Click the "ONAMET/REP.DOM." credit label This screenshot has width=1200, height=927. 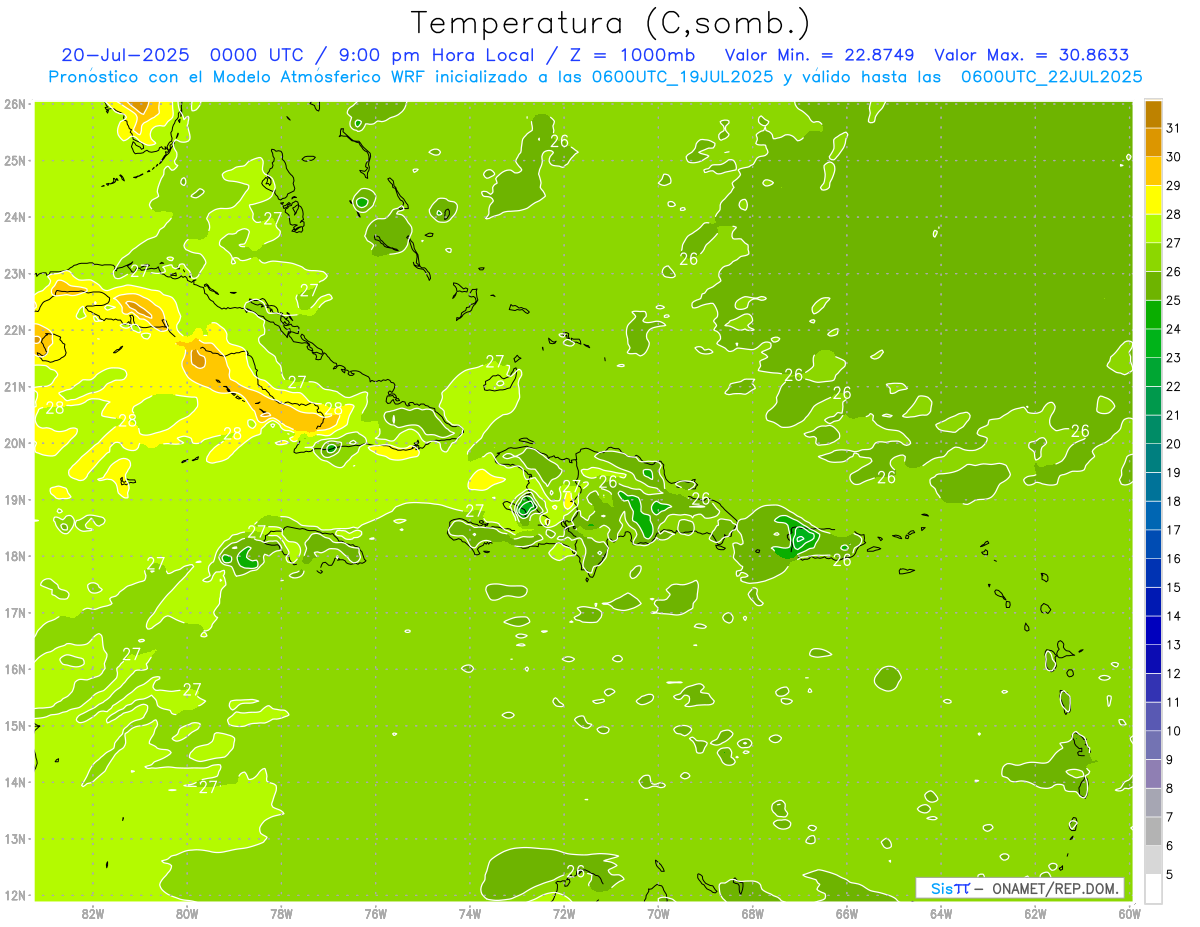tap(1055, 888)
